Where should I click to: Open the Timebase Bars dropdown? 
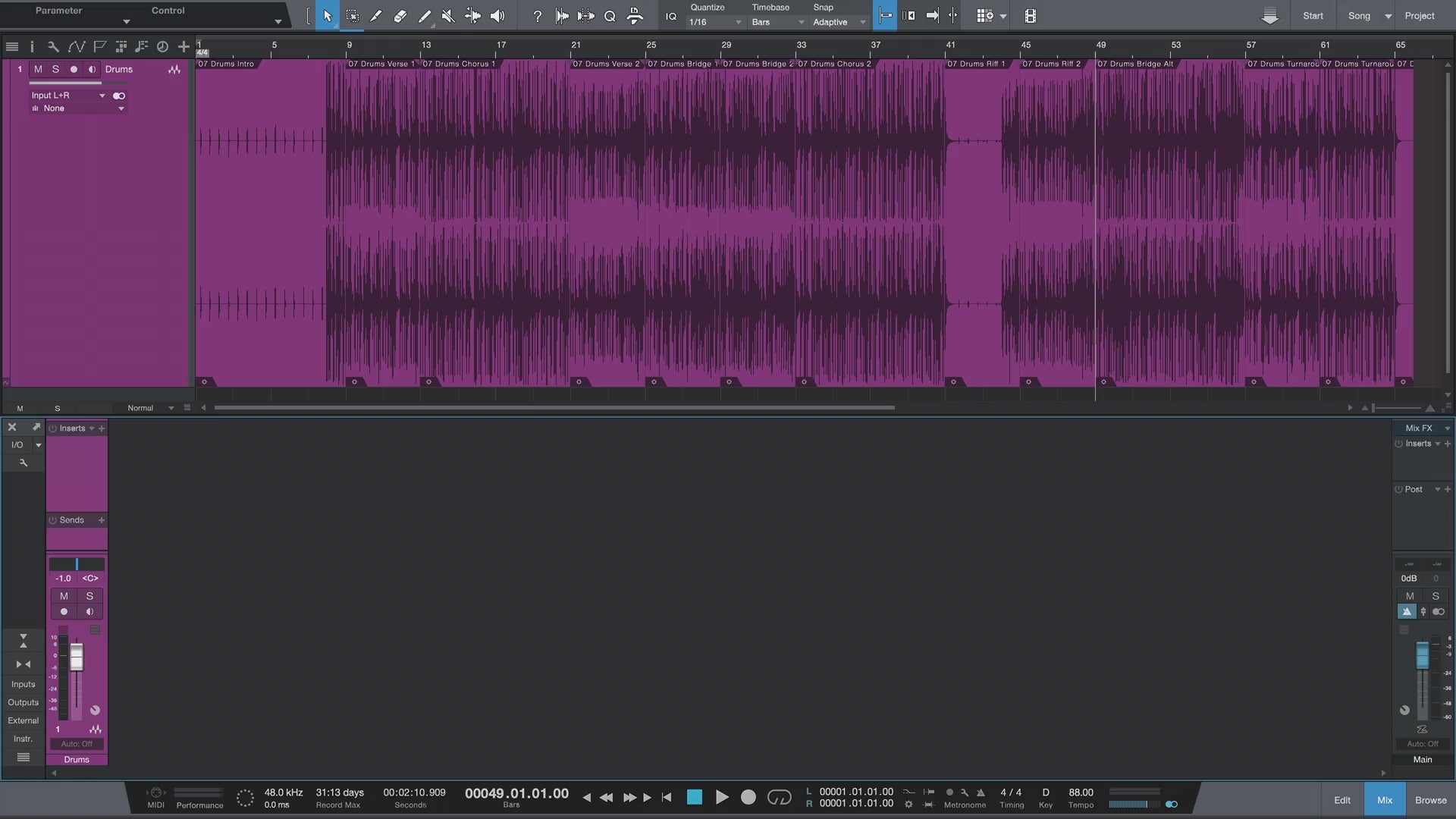[777, 22]
